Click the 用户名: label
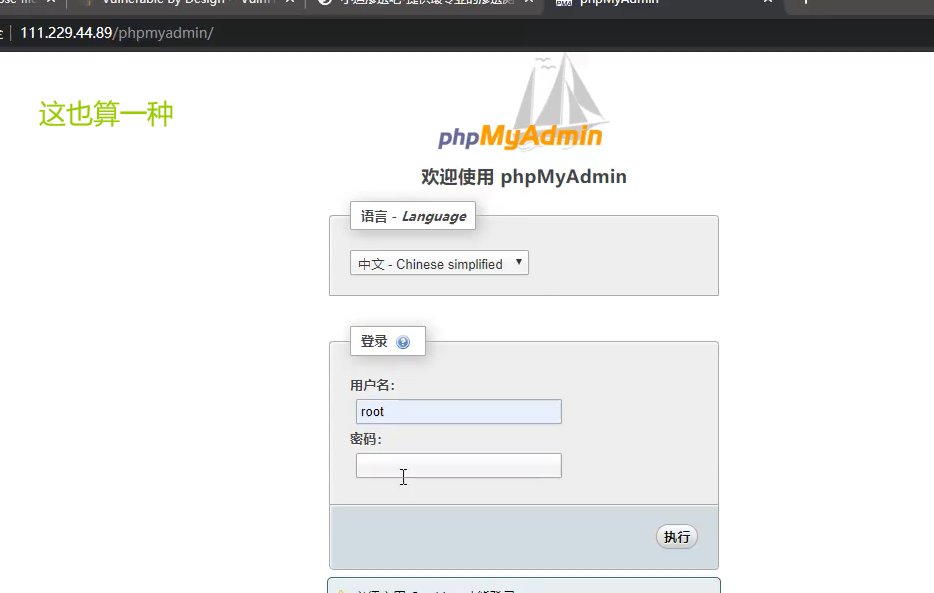Screen dimensions: 934x593 tap(372, 386)
